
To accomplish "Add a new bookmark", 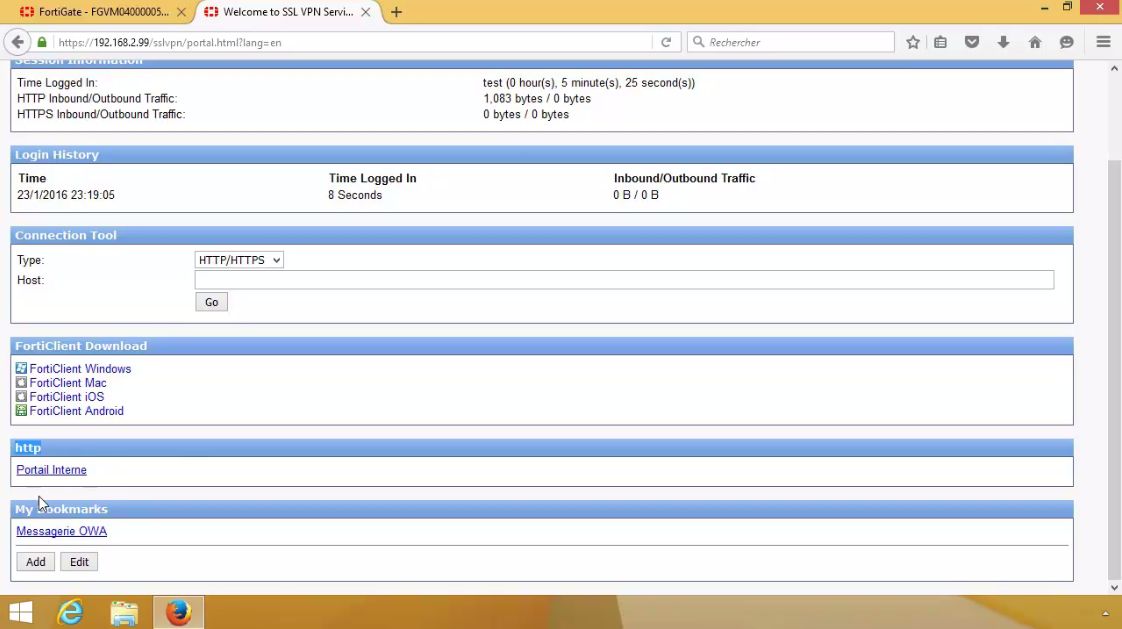I will [x=36, y=562].
